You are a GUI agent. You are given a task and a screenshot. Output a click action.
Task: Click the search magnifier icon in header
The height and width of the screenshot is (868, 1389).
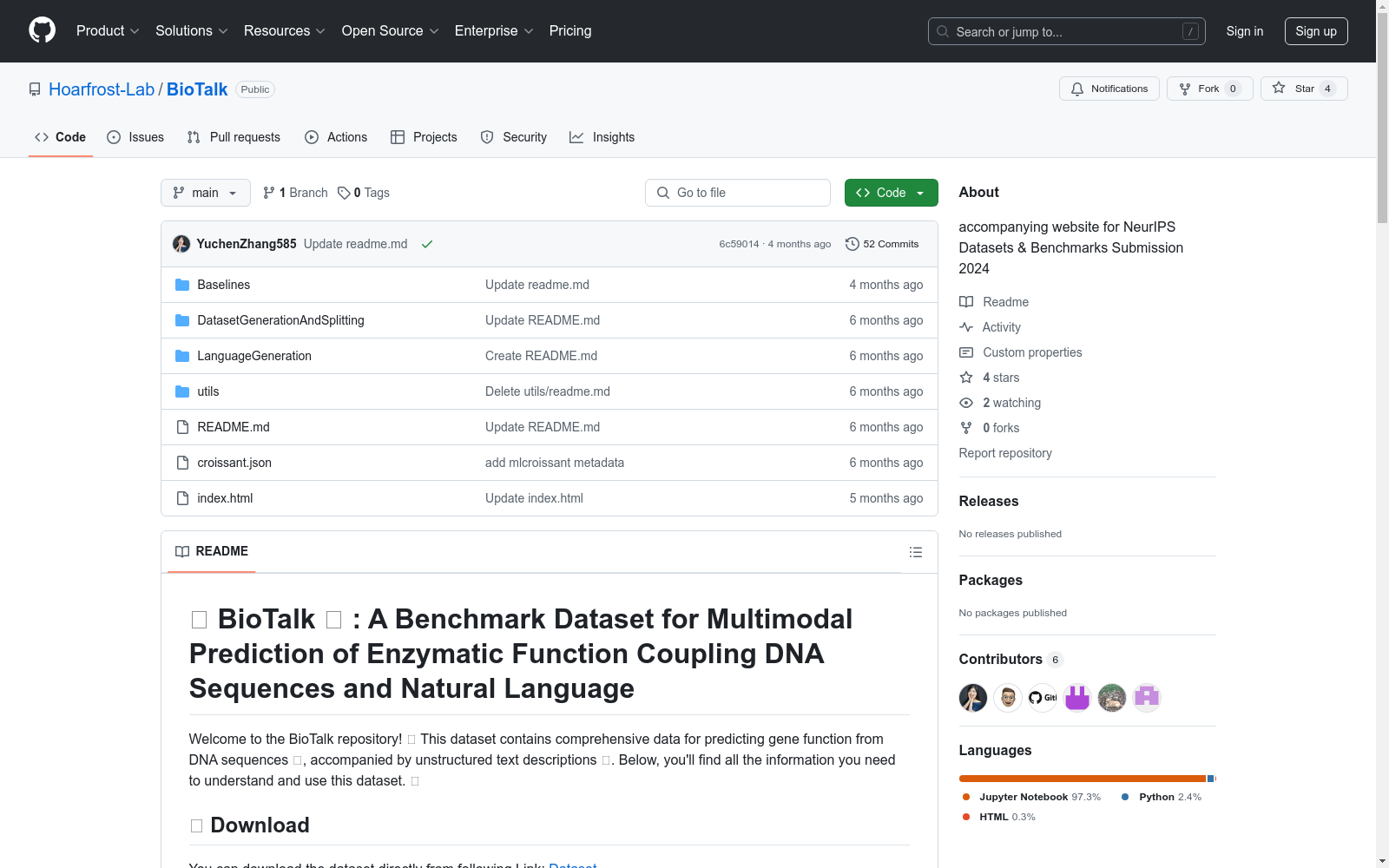pos(943,31)
